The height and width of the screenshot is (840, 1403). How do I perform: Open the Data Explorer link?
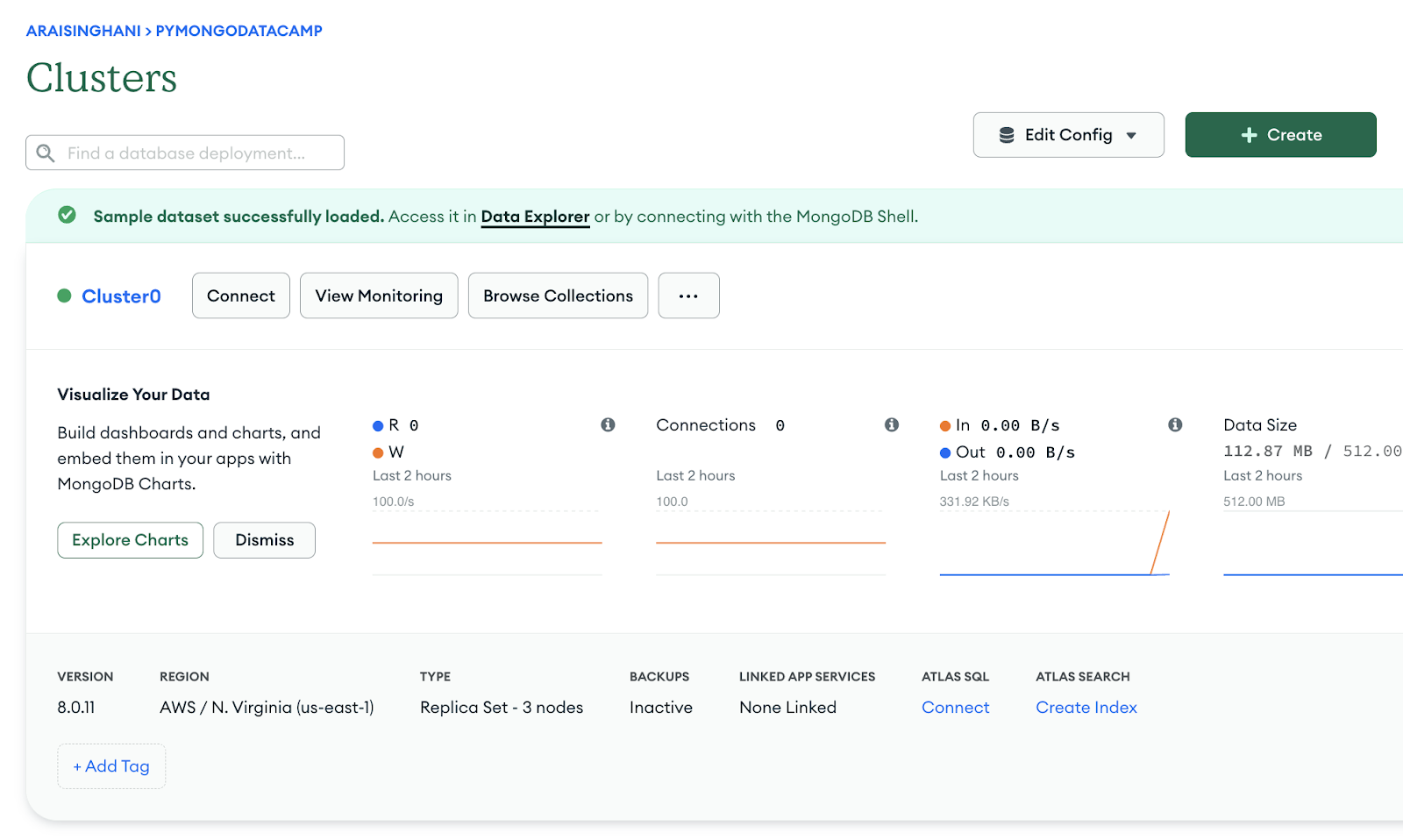pyautogui.click(x=535, y=217)
